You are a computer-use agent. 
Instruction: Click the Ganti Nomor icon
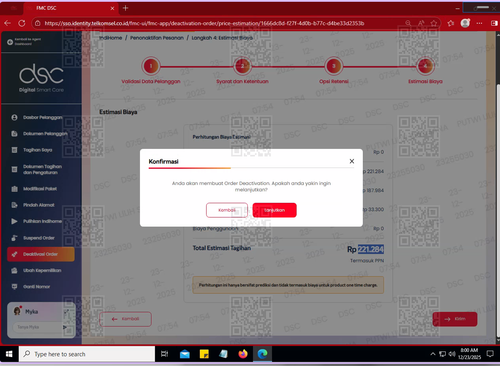14,287
